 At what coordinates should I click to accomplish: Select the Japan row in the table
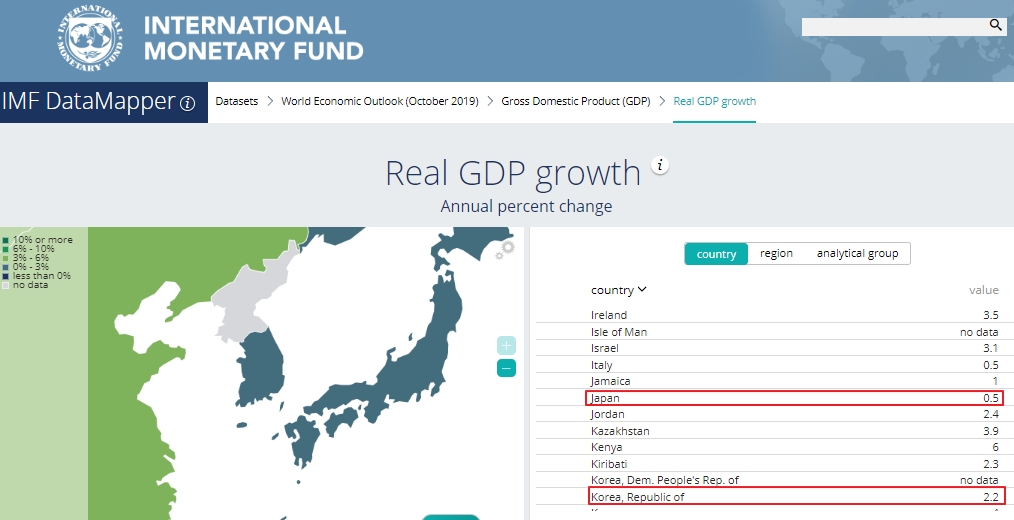pos(795,398)
